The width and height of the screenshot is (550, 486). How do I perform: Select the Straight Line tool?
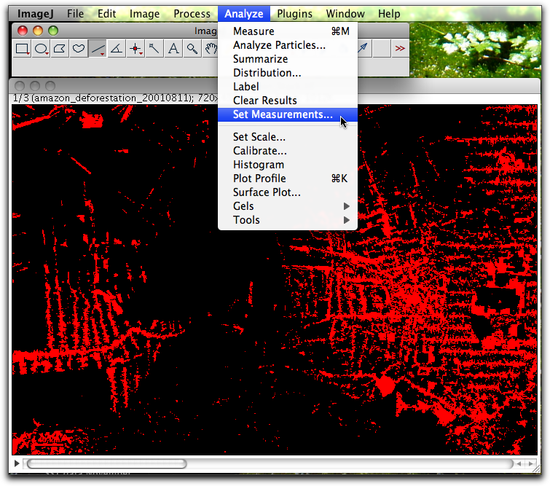coord(98,49)
